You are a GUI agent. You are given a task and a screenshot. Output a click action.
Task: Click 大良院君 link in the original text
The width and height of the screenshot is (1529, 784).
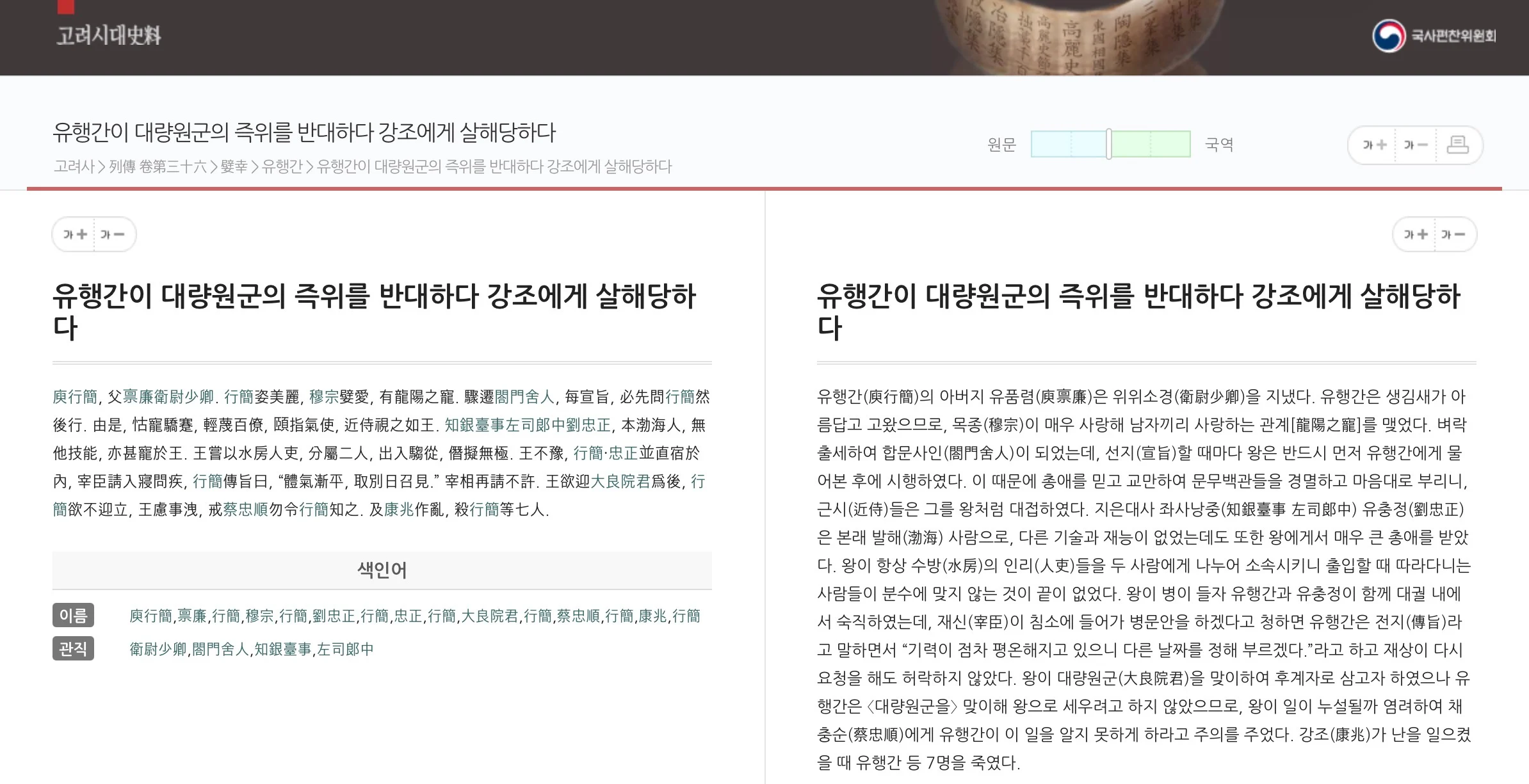click(620, 481)
